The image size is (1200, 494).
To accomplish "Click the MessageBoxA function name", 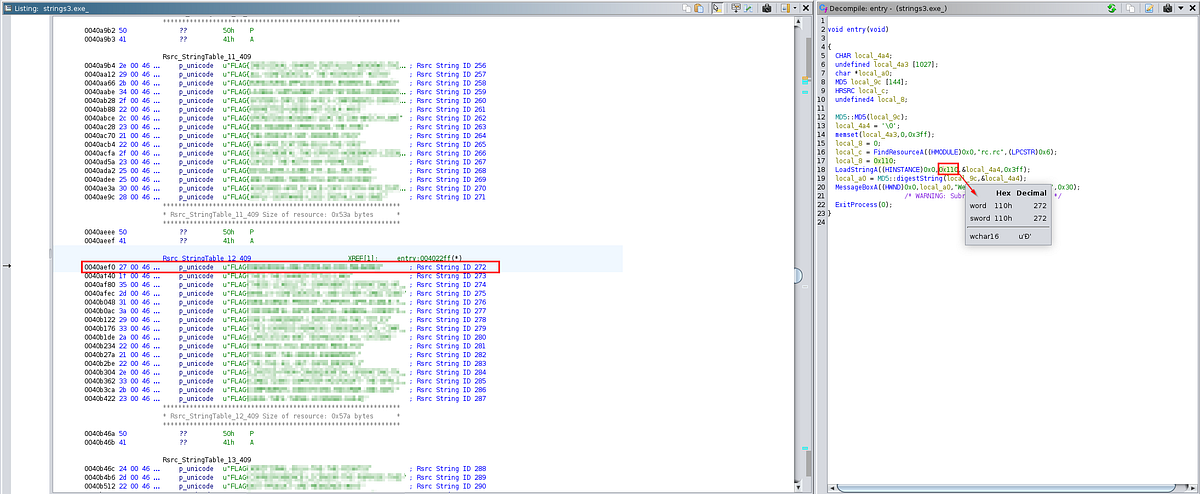I will (858, 187).
